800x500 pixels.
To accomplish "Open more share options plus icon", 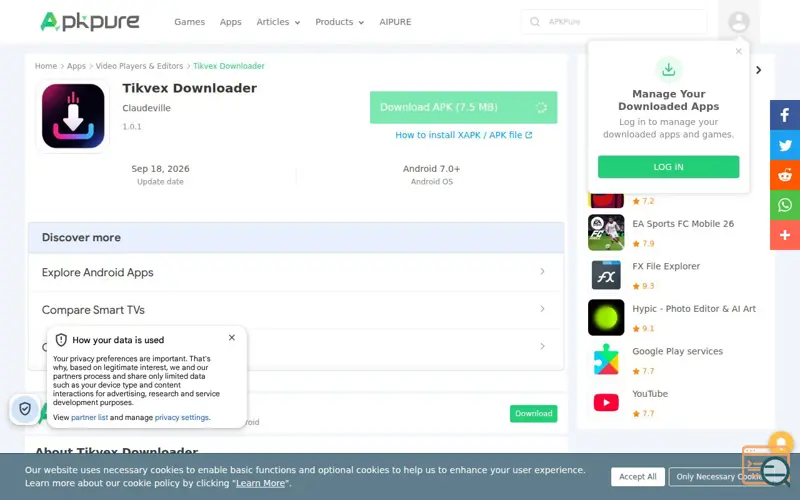I will [x=785, y=235].
